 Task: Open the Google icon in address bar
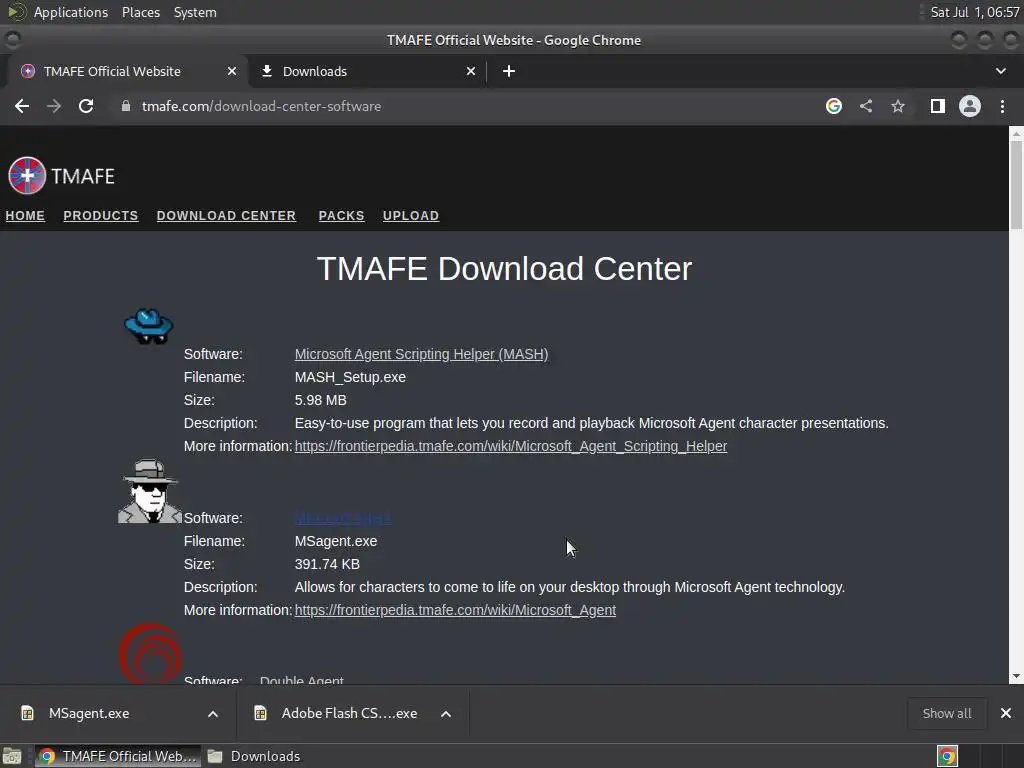pos(834,106)
